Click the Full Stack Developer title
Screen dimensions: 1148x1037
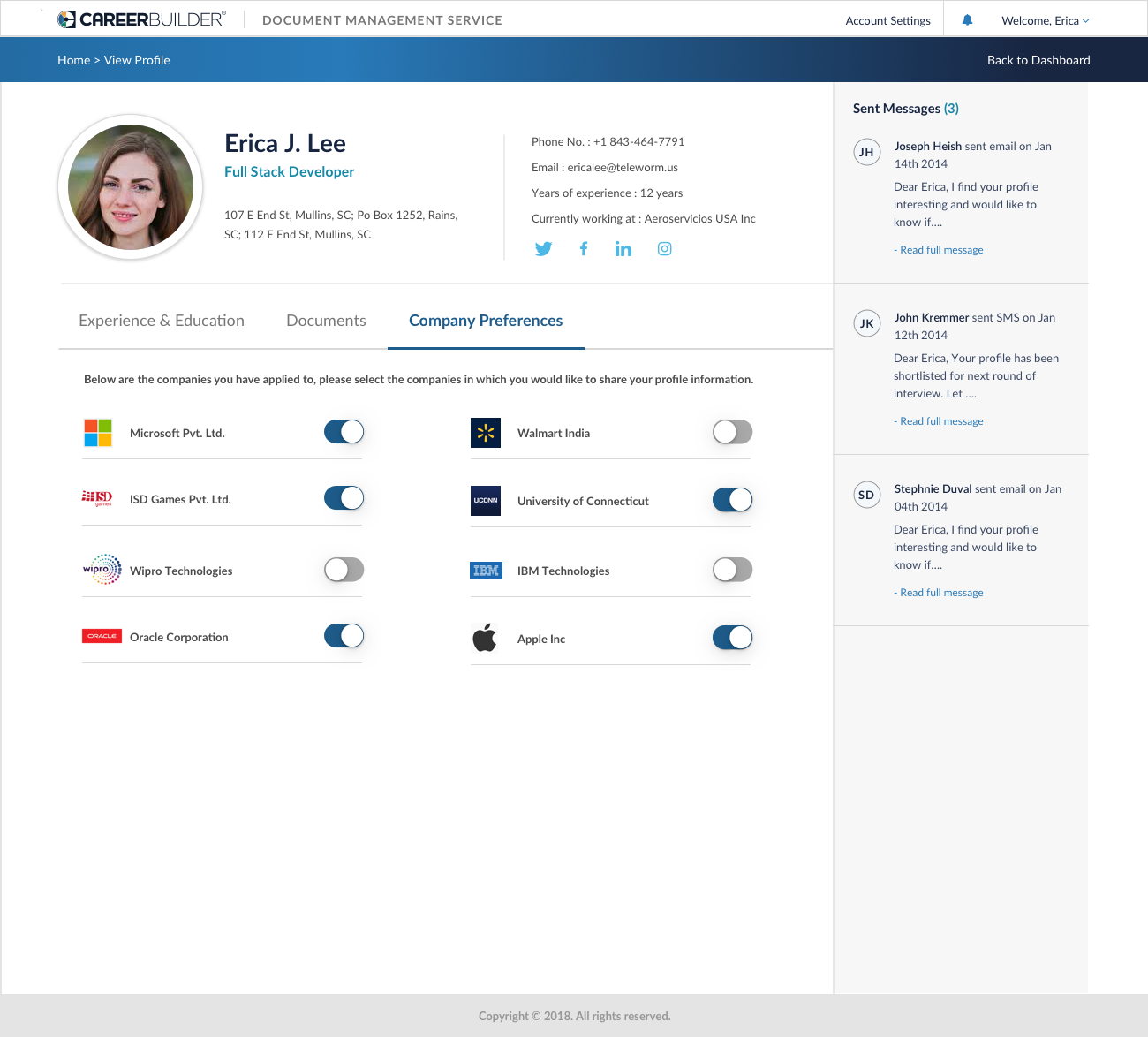coord(289,171)
